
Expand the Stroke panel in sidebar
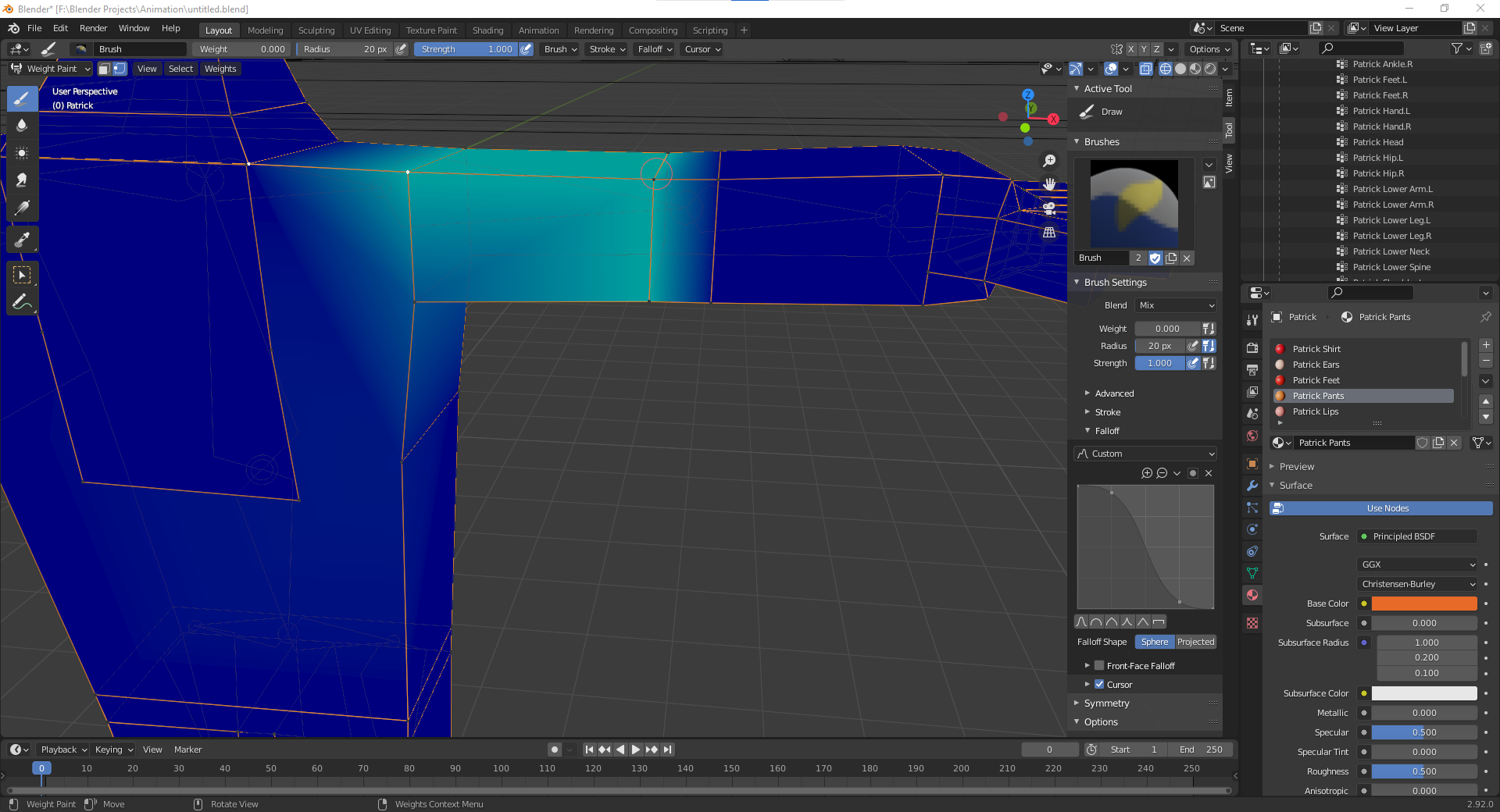point(1107,412)
